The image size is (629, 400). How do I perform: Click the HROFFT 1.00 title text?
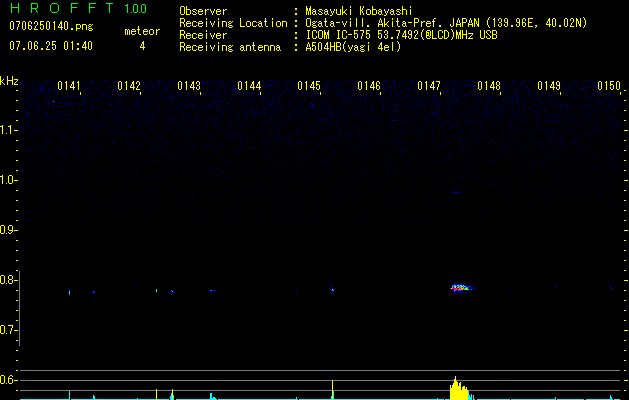[x=78, y=8]
